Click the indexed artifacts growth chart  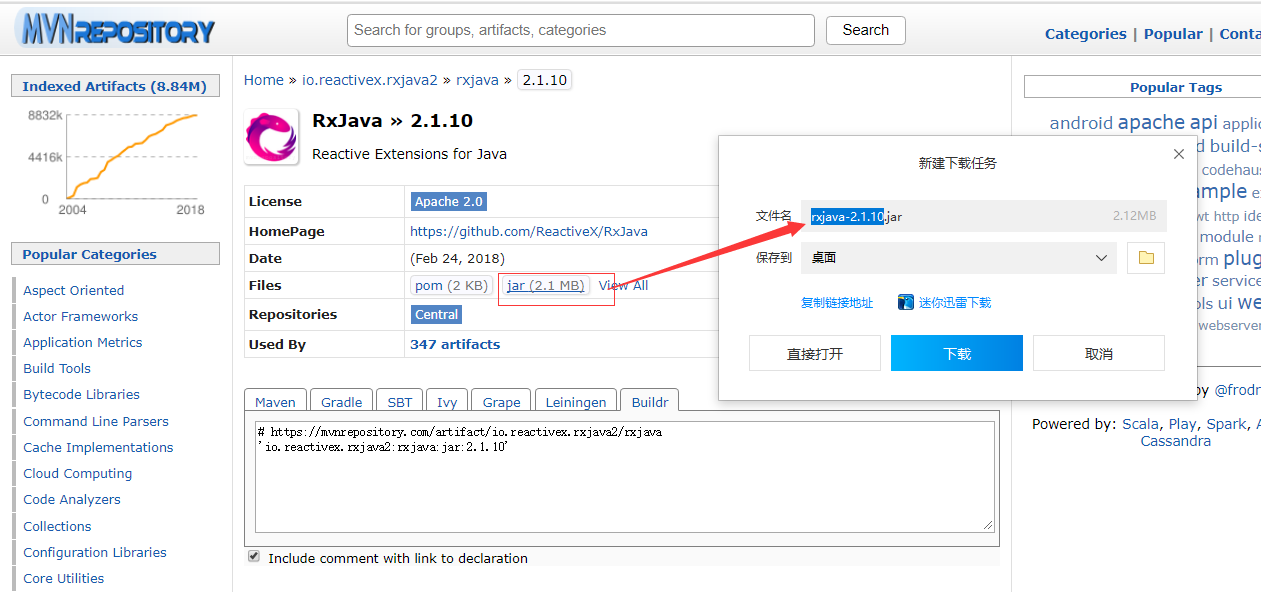[x=114, y=160]
